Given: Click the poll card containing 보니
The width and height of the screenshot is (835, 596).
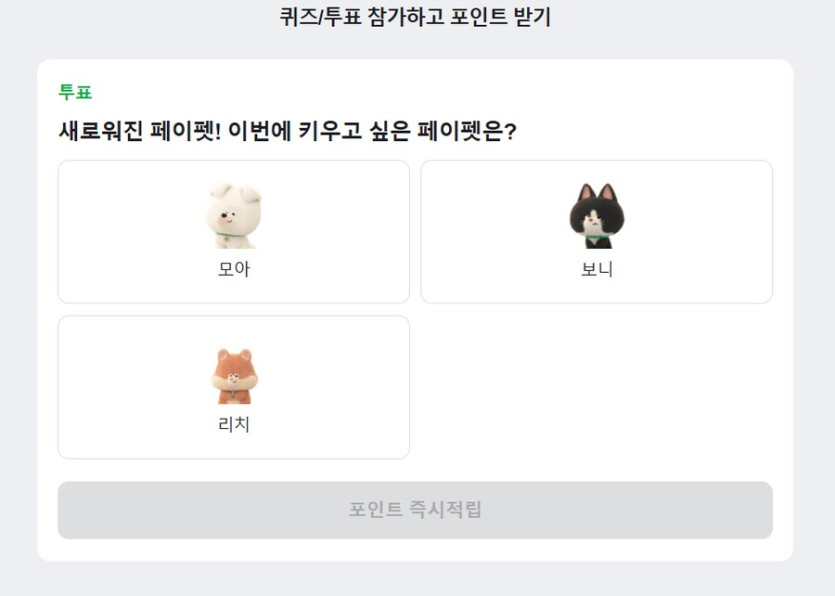Looking at the screenshot, I should (x=597, y=230).
